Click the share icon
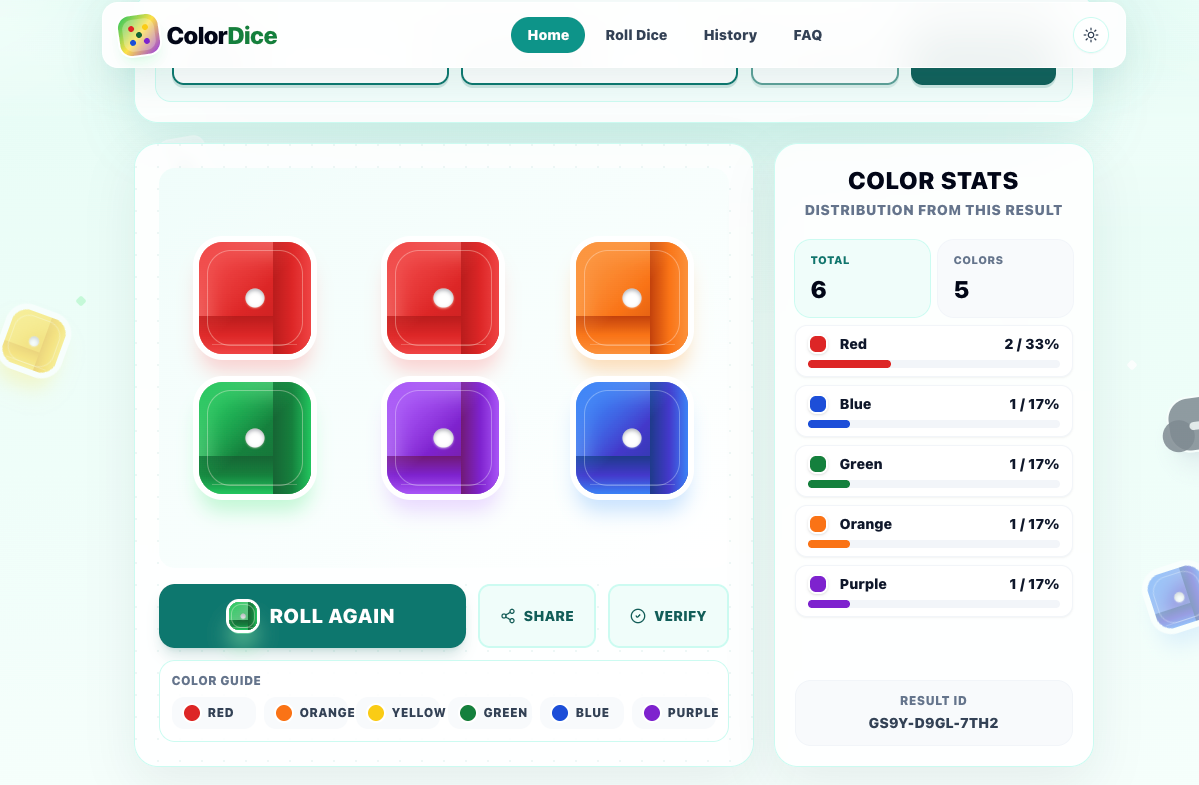Viewport: 1199px width, 785px height. click(508, 616)
